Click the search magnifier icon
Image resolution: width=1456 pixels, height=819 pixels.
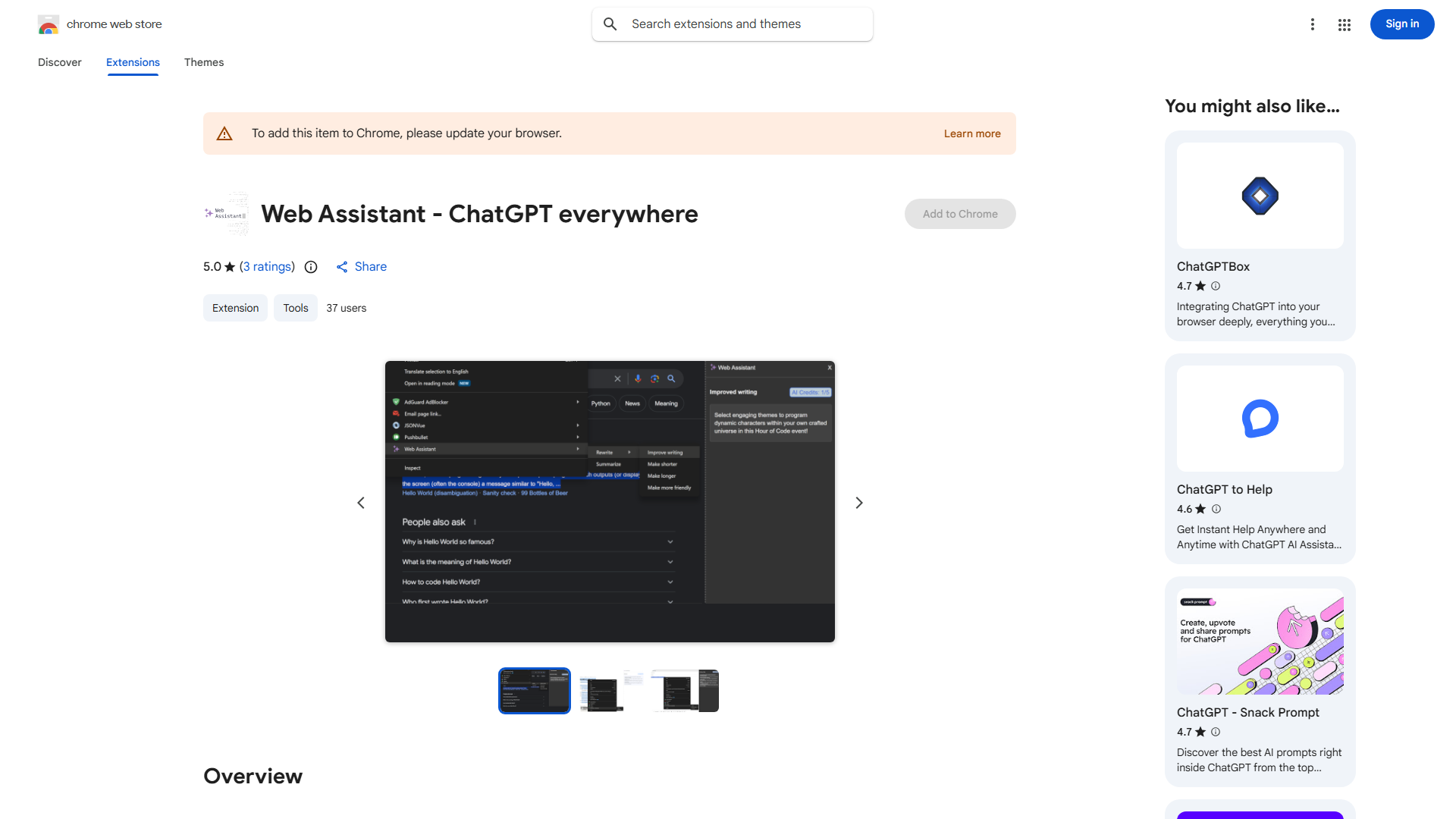point(610,24)
